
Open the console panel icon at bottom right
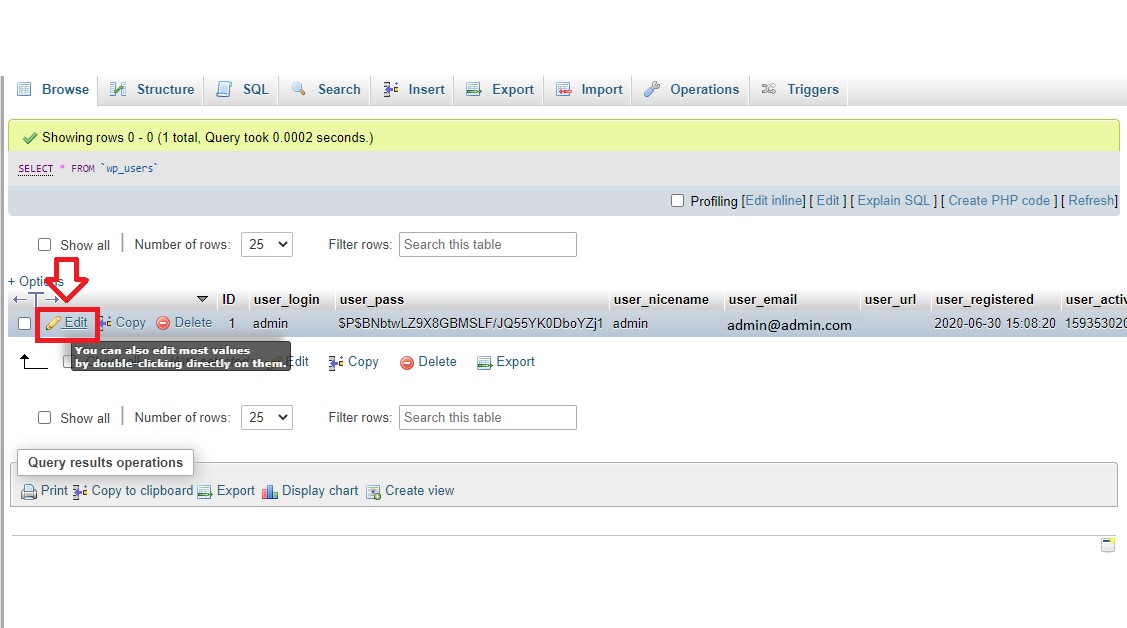pyautogui.click(x=1108, y=545)
